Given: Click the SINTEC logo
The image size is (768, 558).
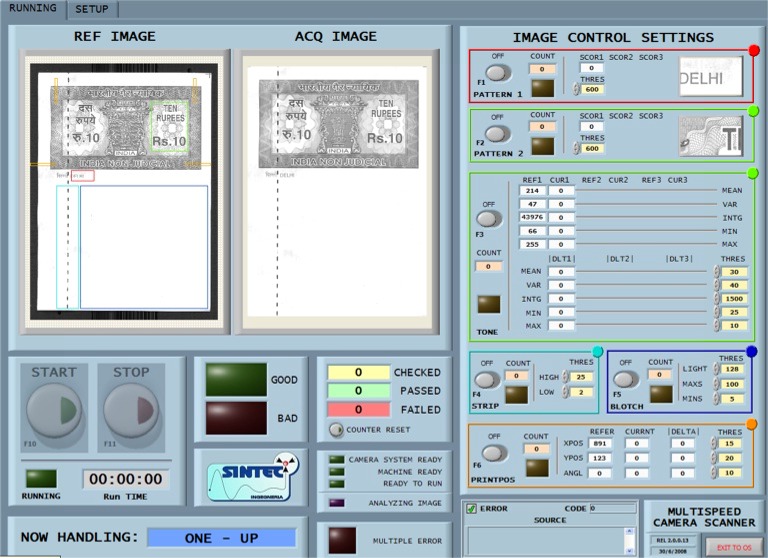Looking at the screenshot, I should point(252,479).
